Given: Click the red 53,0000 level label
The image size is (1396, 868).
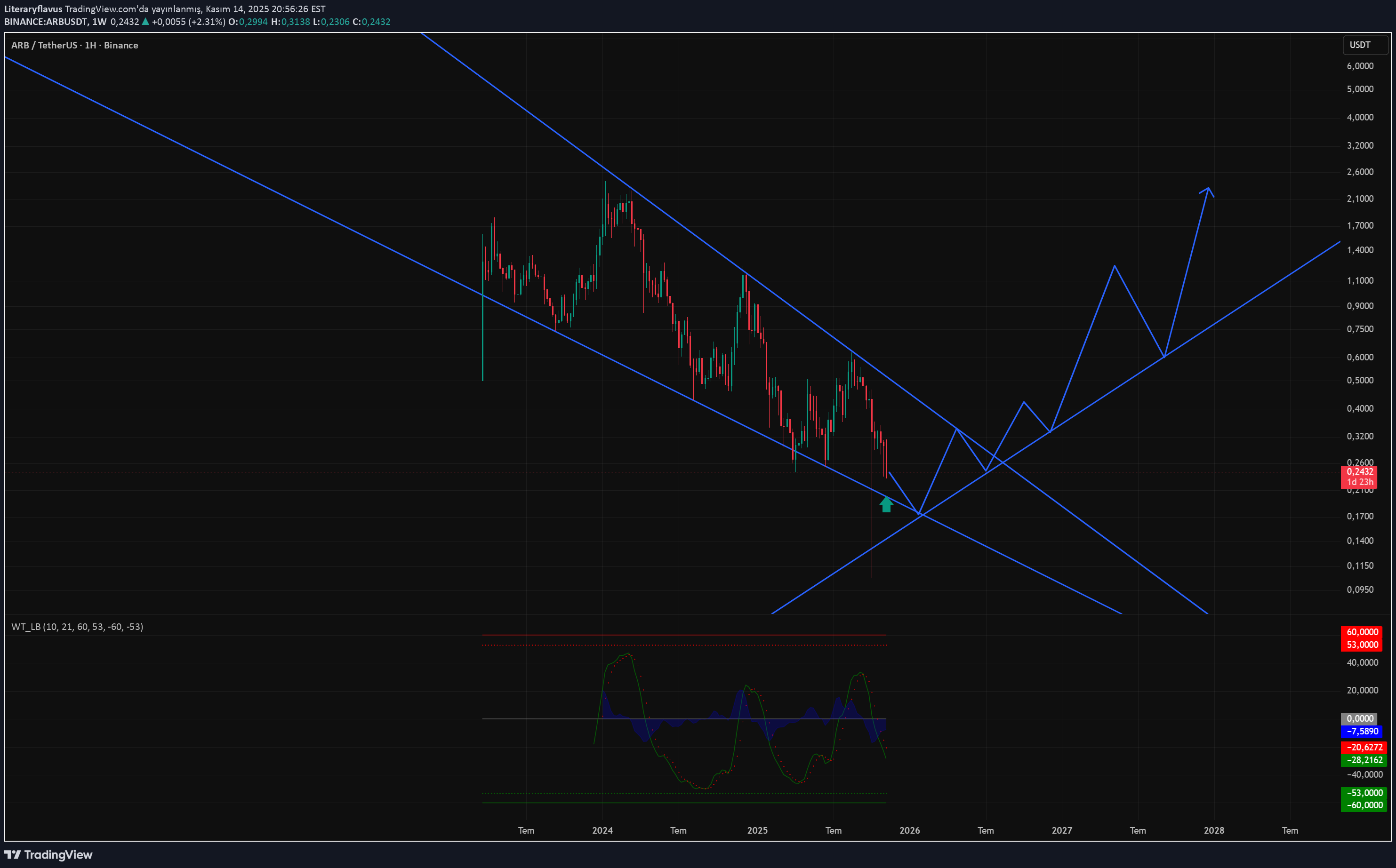Looking at the screenshot, I should 1362,645.
